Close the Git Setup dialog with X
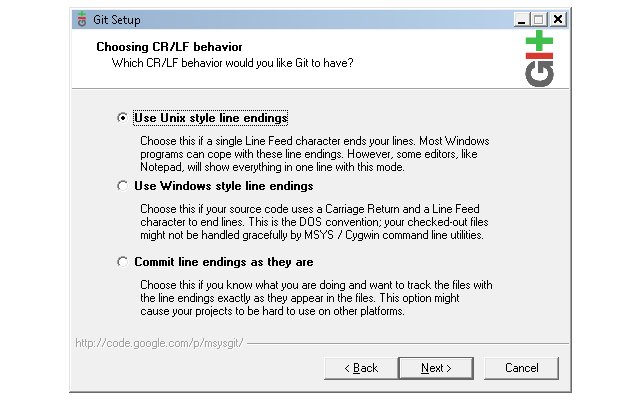 (x=558, y=20)
